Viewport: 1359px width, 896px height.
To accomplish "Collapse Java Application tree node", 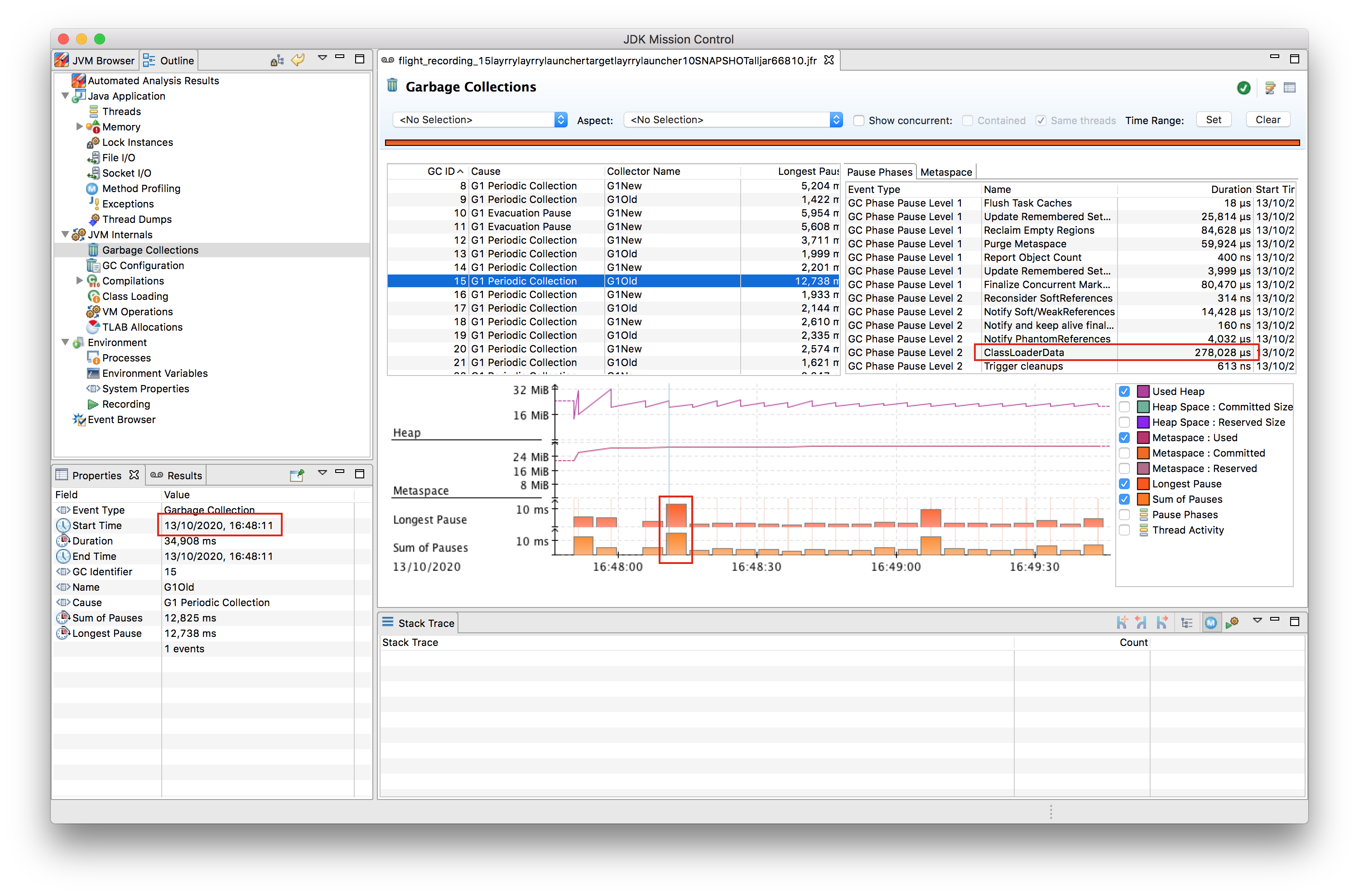I will coord(65,96).
